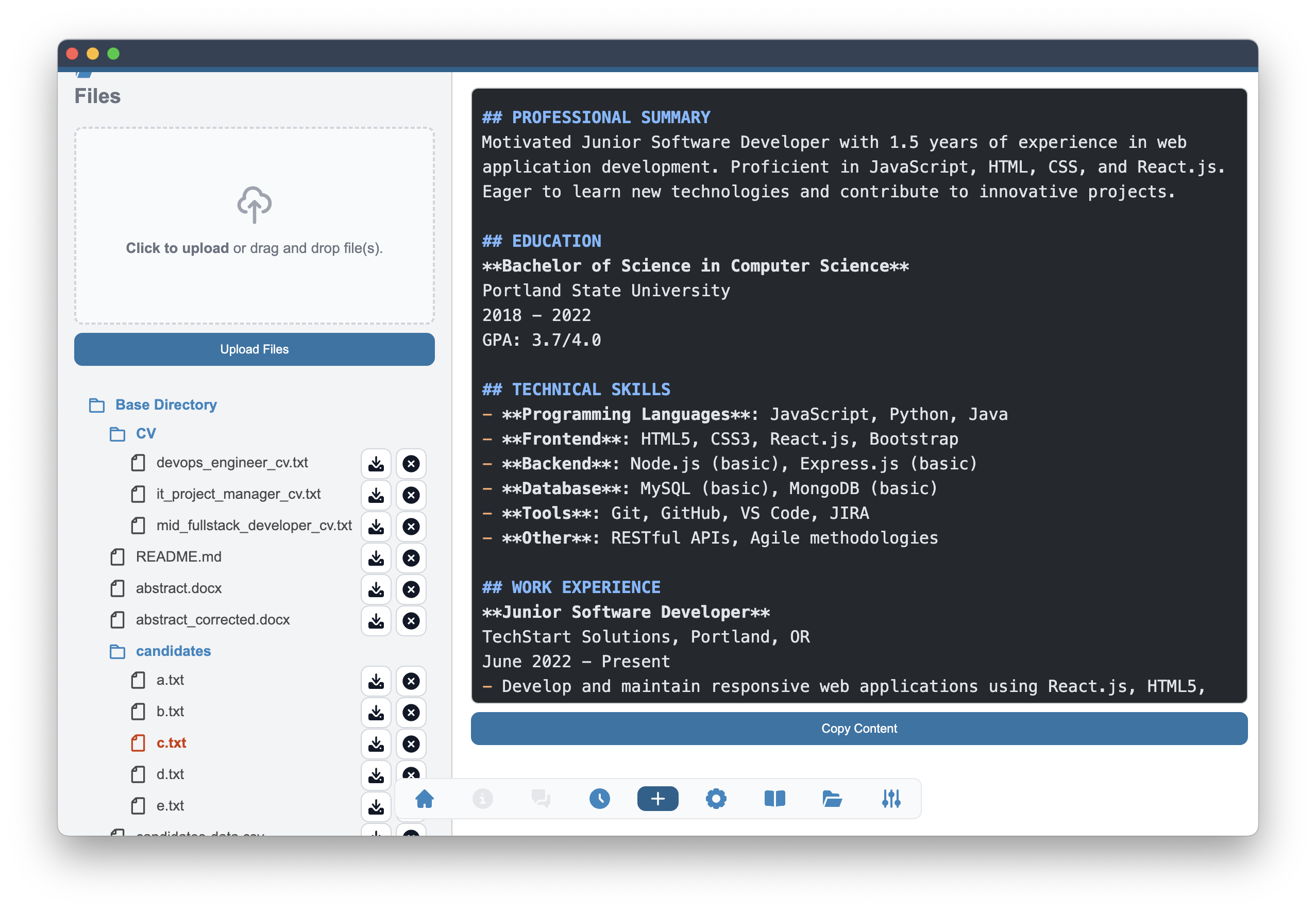Click the plus new item button
This screenshot has width=1316, height=912.
(x=657, y=798)
